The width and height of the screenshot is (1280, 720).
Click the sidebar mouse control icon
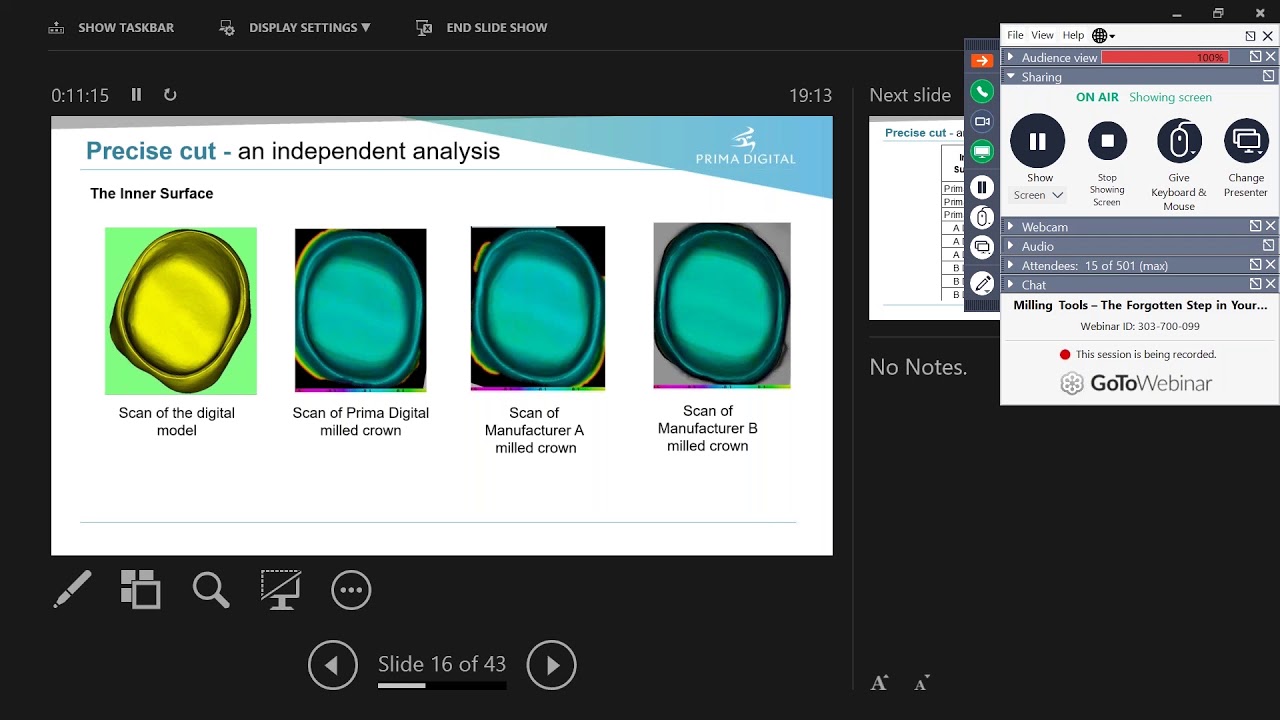click(x=982, y=217)
